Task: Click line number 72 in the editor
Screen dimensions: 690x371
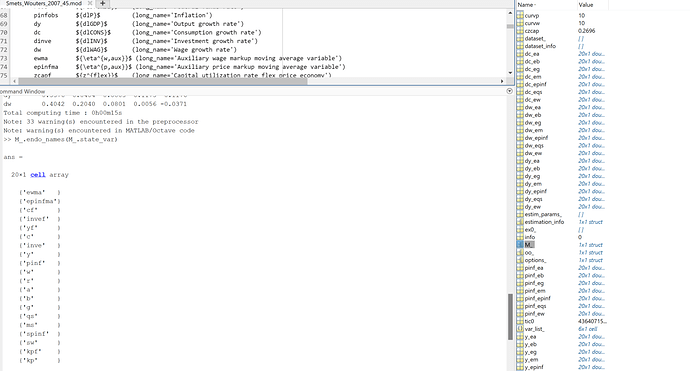Action: (4, 50)
